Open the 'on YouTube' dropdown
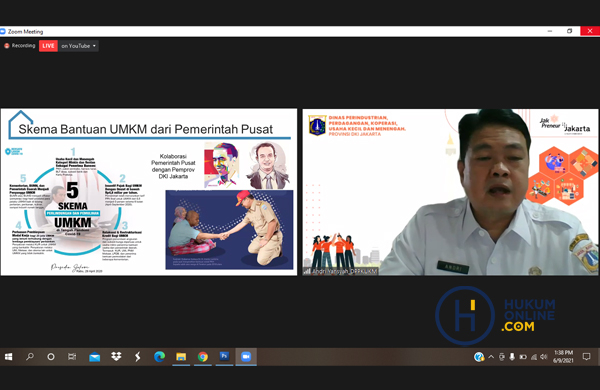The height and width of the screenshot is (390, 600). coord(78,46)
